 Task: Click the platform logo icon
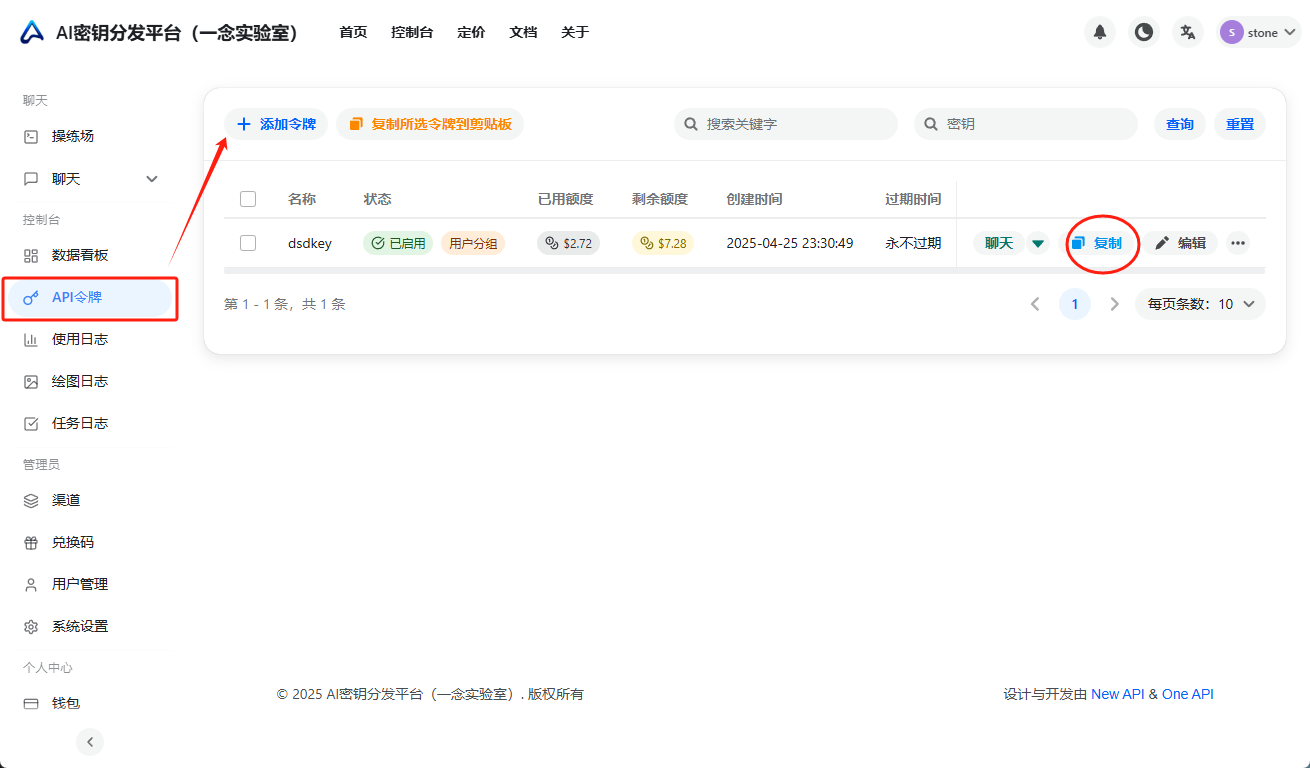click(32, 32)
